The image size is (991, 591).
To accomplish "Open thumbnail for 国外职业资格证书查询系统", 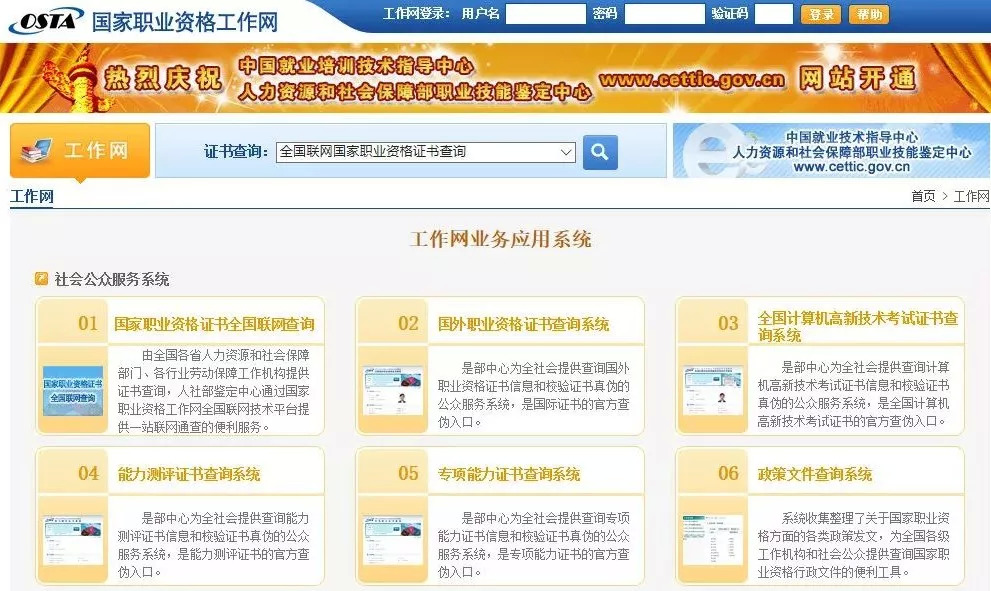I will tap(392, 391).
